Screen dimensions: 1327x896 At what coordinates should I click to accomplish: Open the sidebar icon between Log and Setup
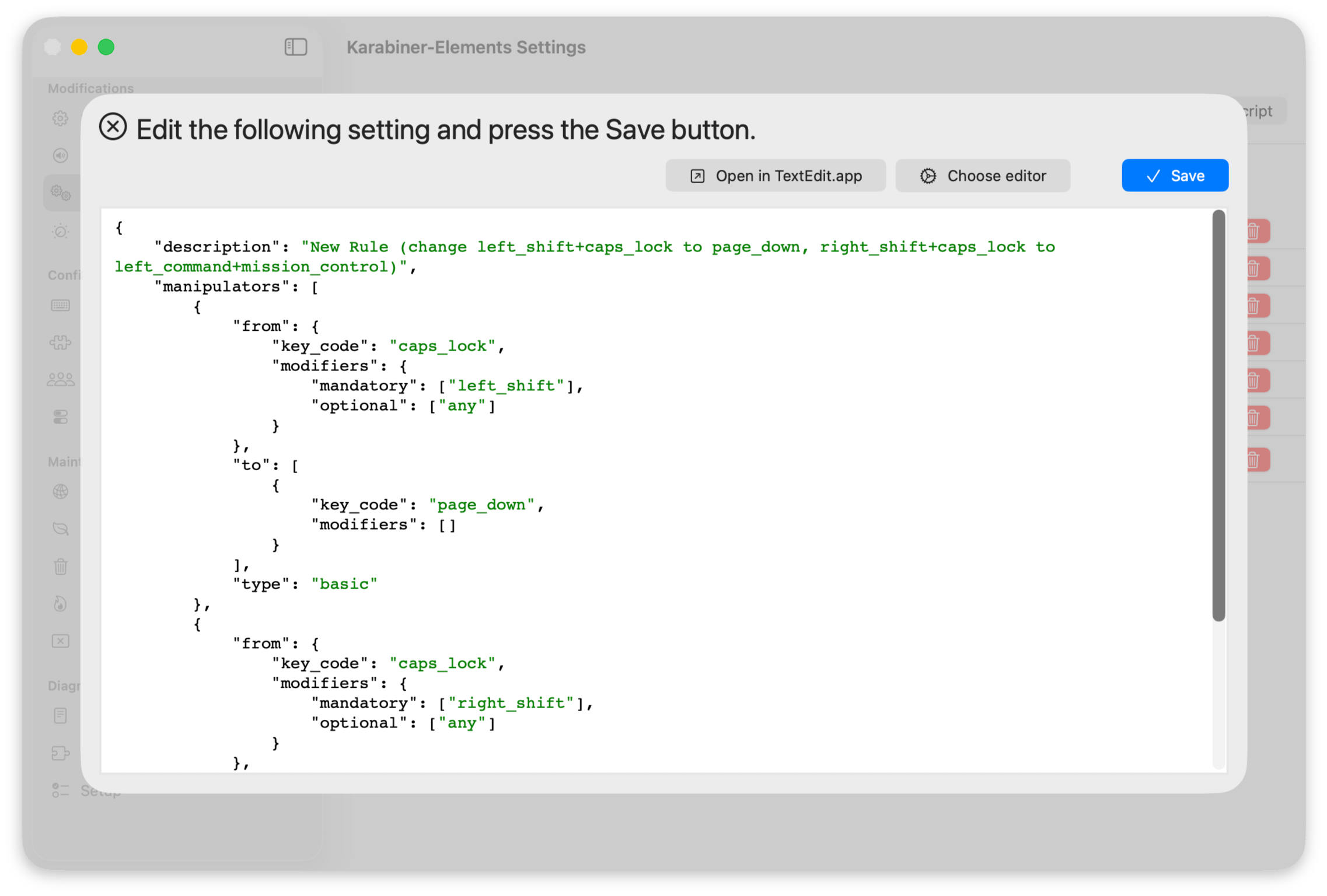click(60, 753)
